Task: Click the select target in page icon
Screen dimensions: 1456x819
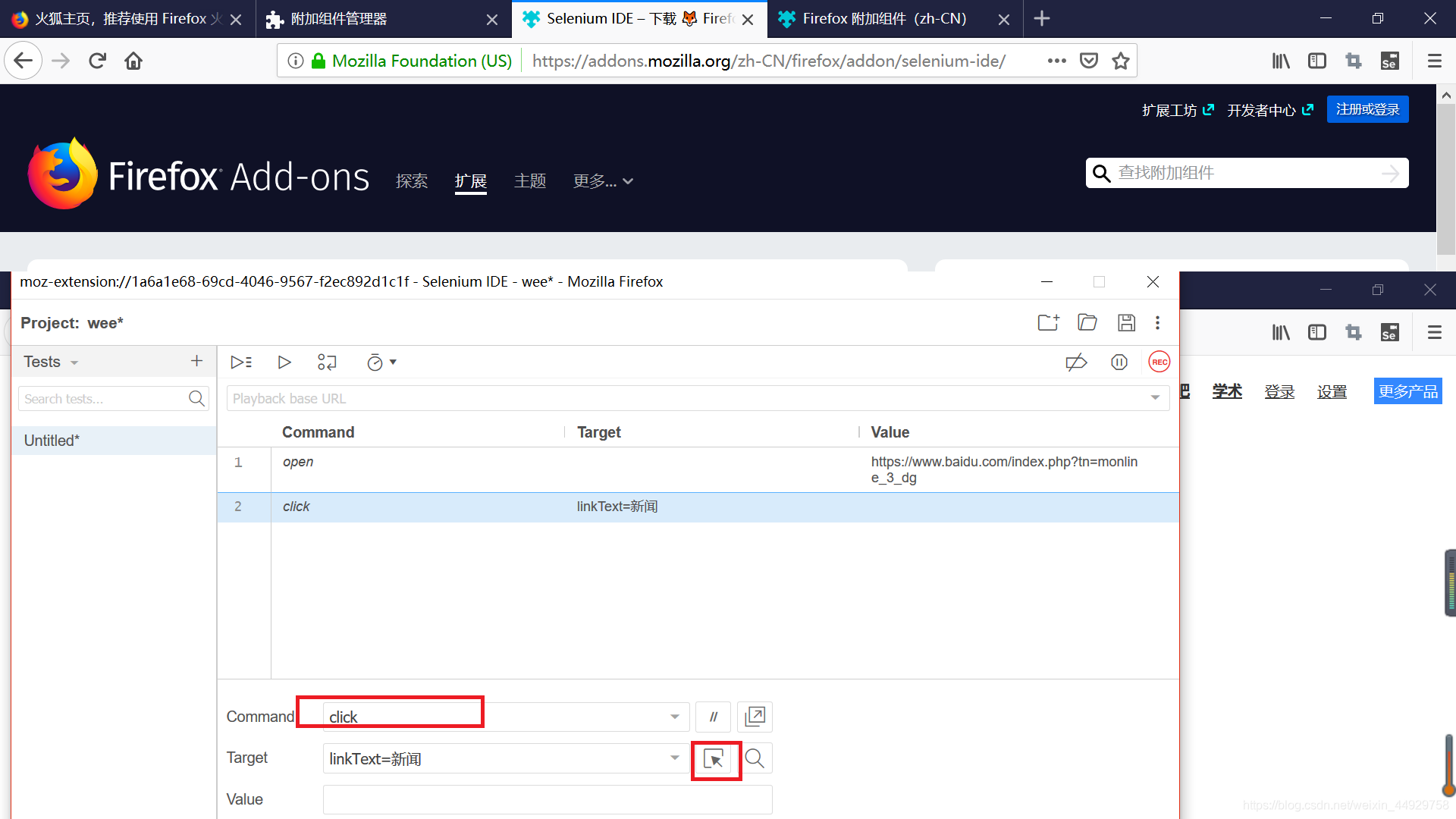Action: coord(714,758)
